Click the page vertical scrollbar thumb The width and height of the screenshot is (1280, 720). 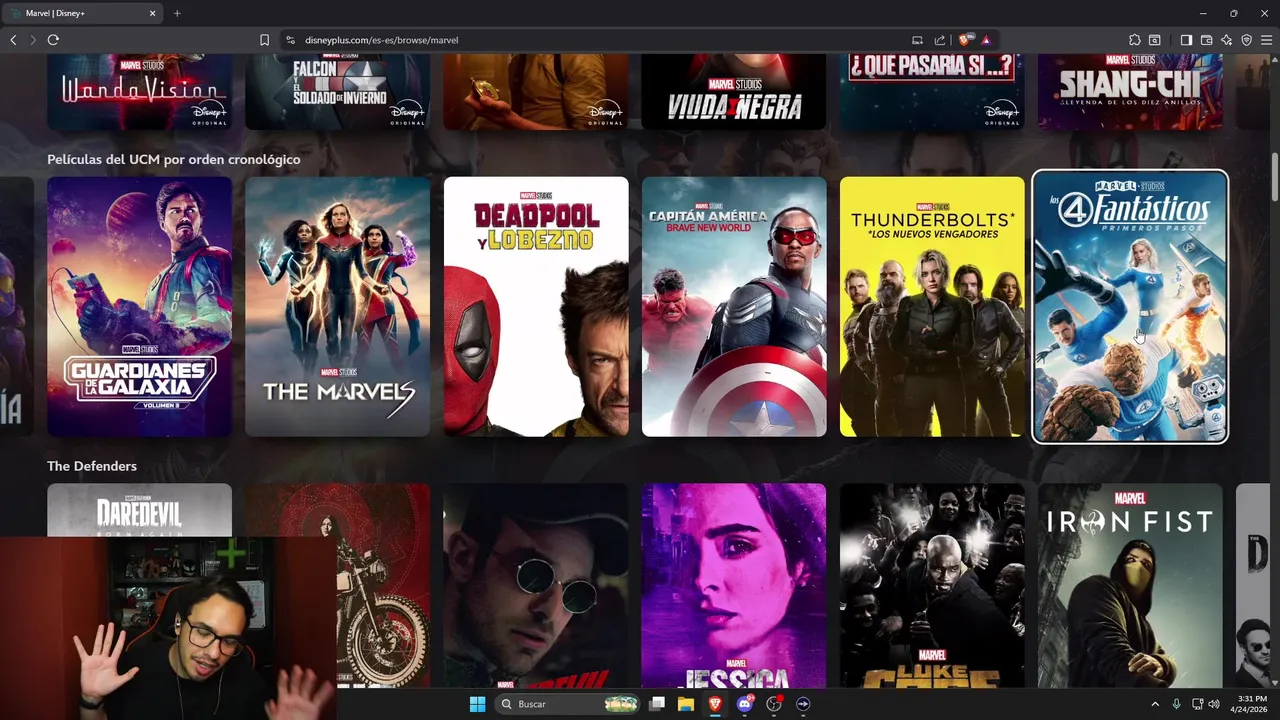[1274, 177]
